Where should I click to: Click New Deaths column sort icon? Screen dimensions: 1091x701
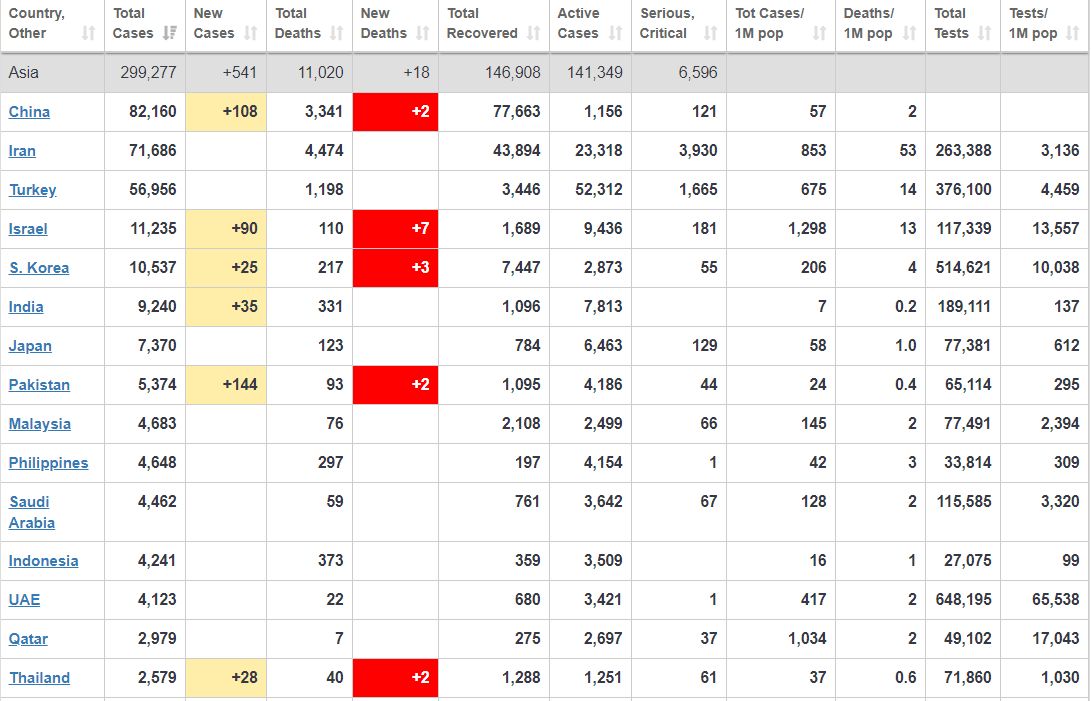point(422,33)
